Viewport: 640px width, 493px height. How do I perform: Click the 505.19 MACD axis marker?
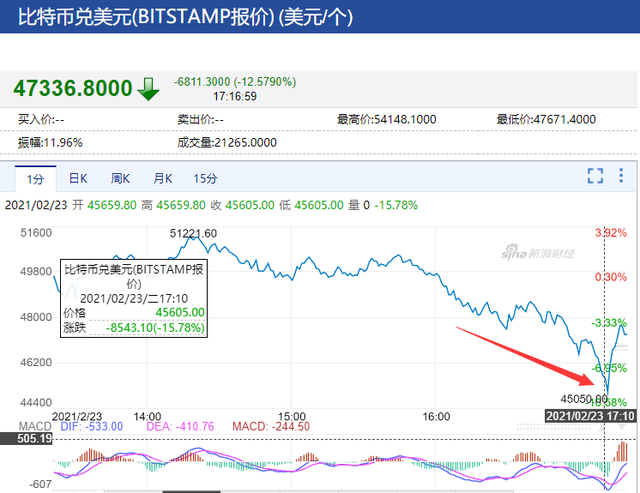[27, 439]
